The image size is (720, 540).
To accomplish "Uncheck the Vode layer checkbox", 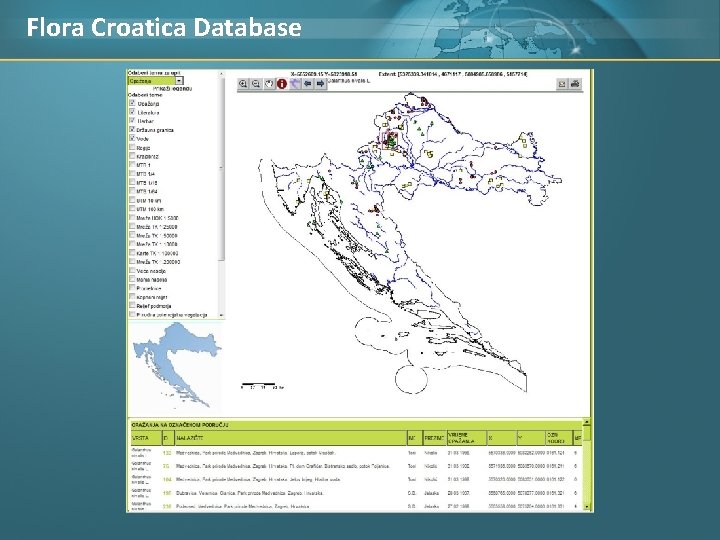I will tap(132, 138).
